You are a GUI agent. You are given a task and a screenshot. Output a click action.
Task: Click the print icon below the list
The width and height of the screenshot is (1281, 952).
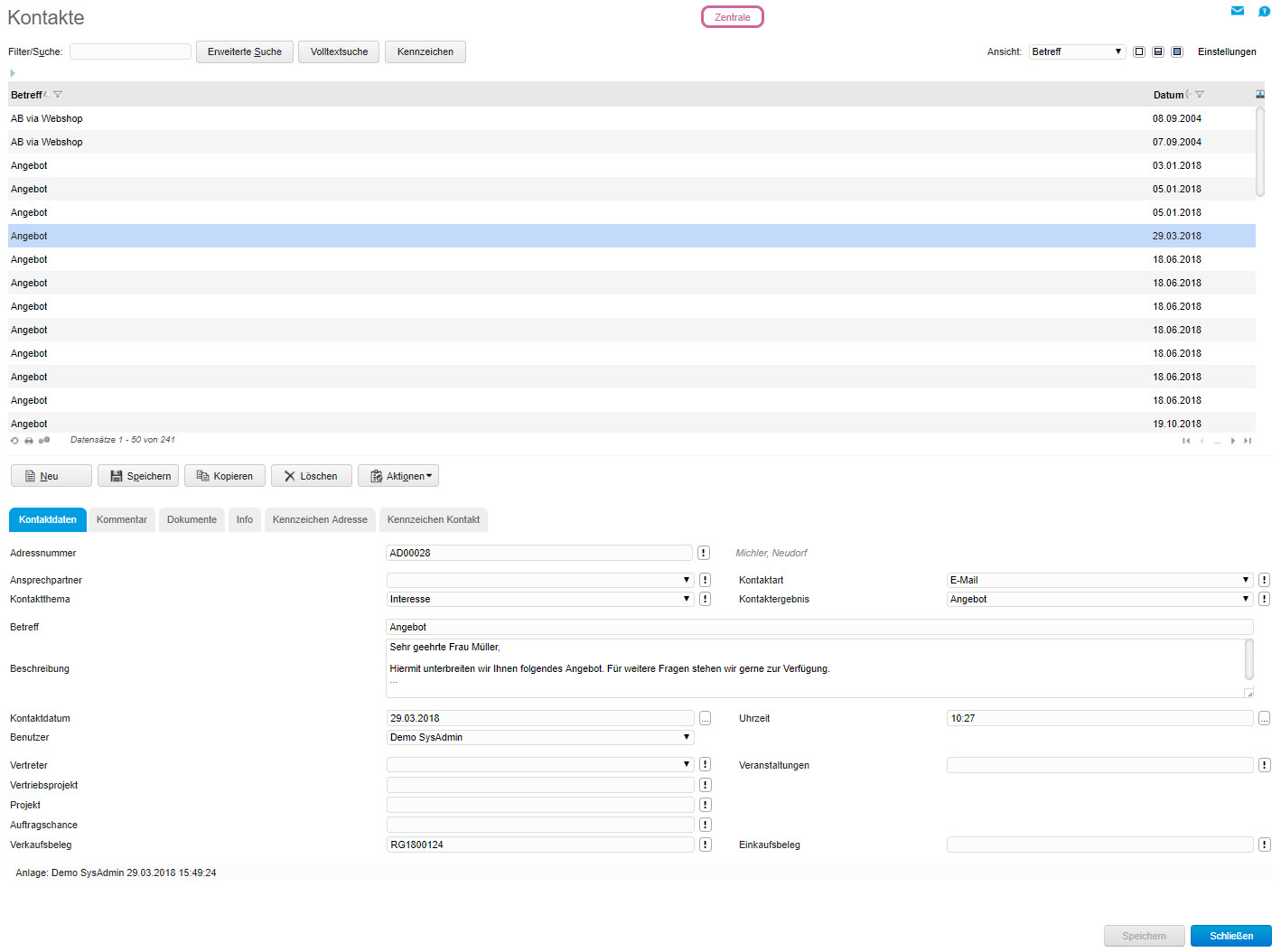pos(29,441)
